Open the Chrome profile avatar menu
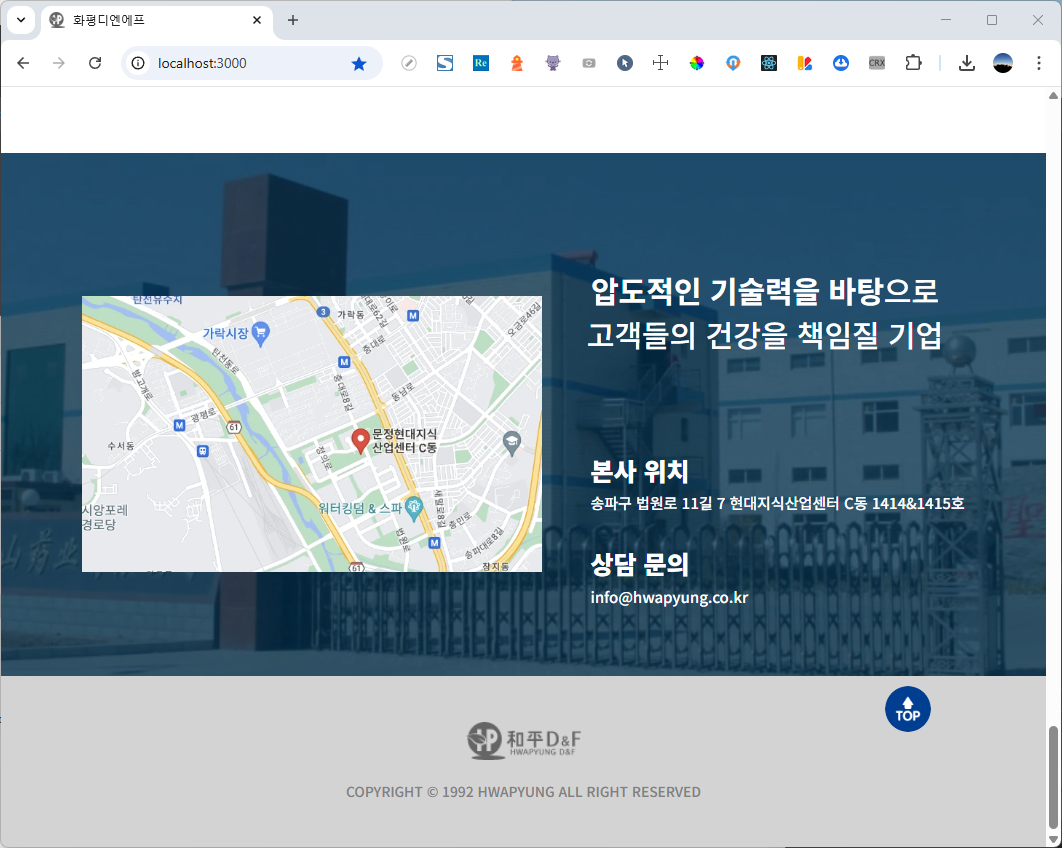The height and width of the screenshot is (848, 1062). pyautogui.click(x=1002, y=63)
